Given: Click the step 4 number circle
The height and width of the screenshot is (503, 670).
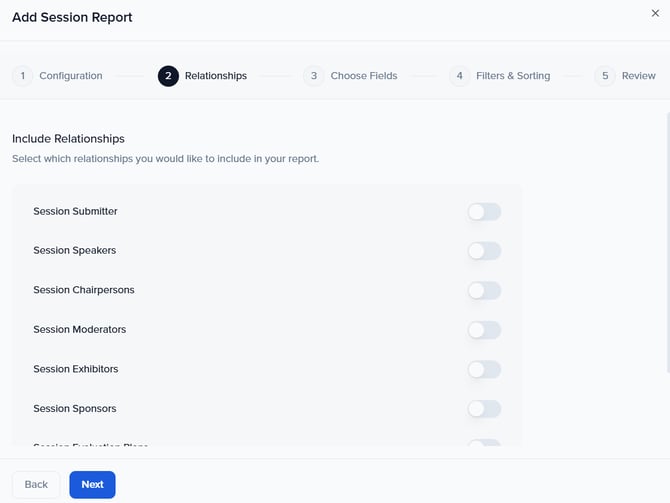Looking at the screenshot, I should (x=459, y=76).
